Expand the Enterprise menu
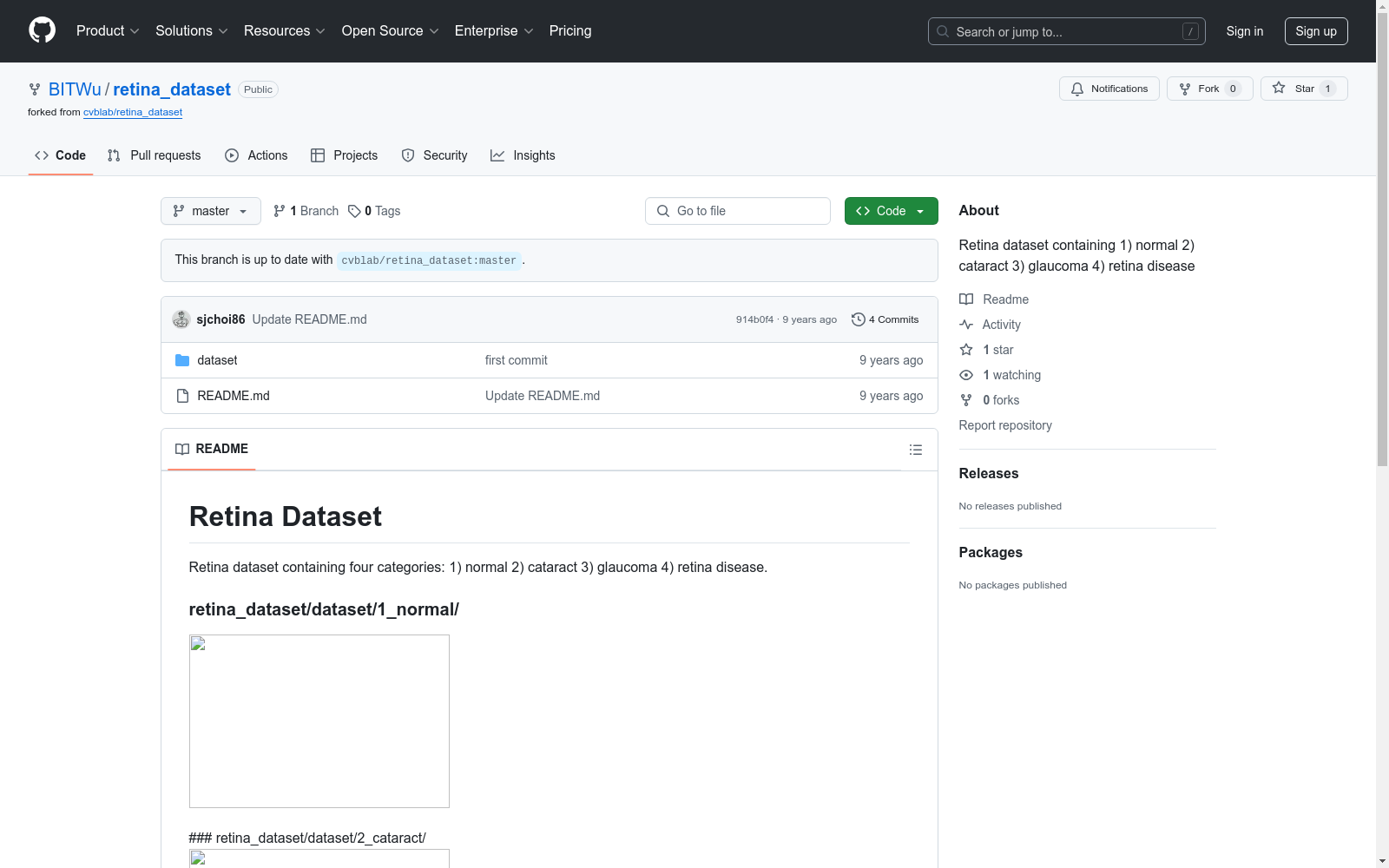1389x868 pixels. click(494, 31)
